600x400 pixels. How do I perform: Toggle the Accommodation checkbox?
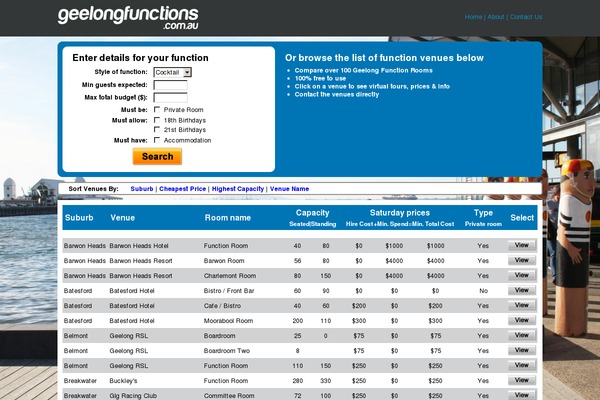[x=157, y=140]
